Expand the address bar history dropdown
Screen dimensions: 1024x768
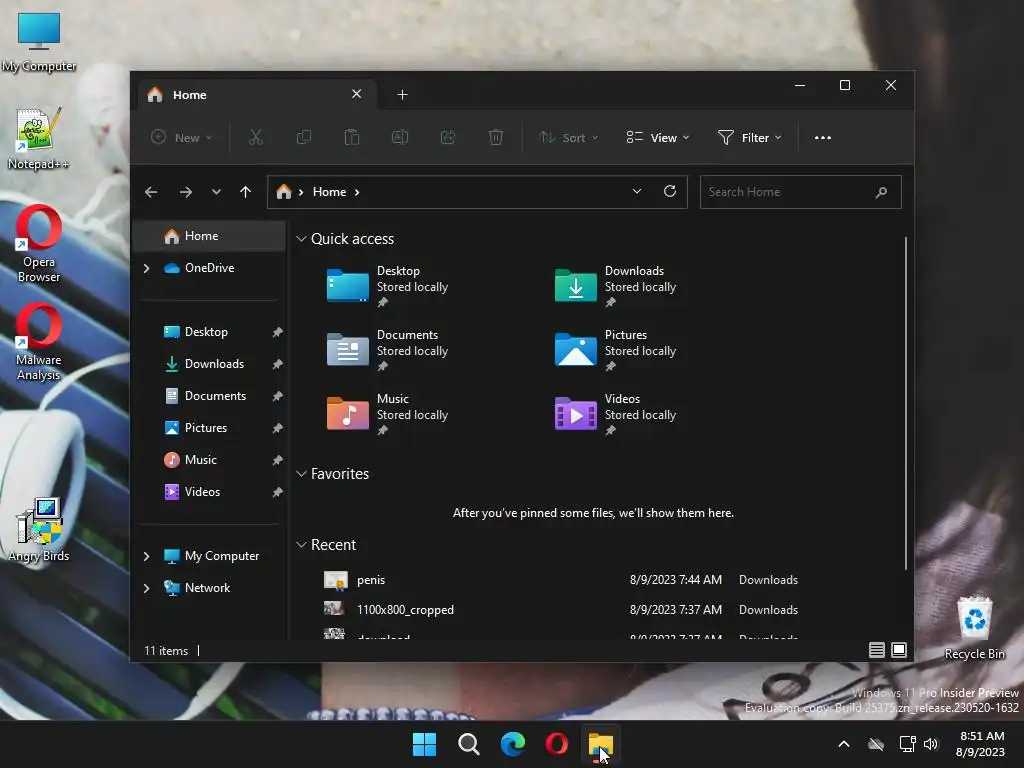coord(637,191)
